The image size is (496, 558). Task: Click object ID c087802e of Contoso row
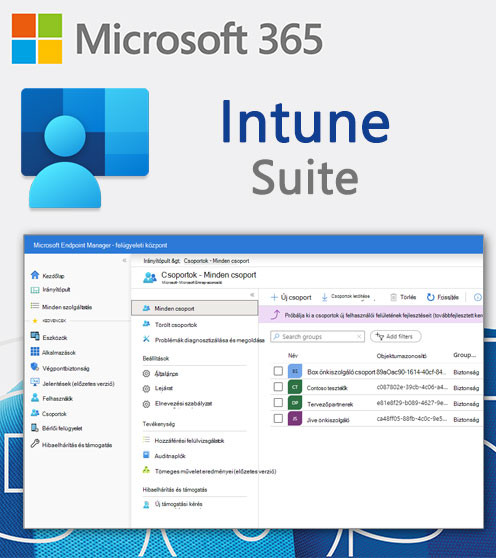point(412,387)
